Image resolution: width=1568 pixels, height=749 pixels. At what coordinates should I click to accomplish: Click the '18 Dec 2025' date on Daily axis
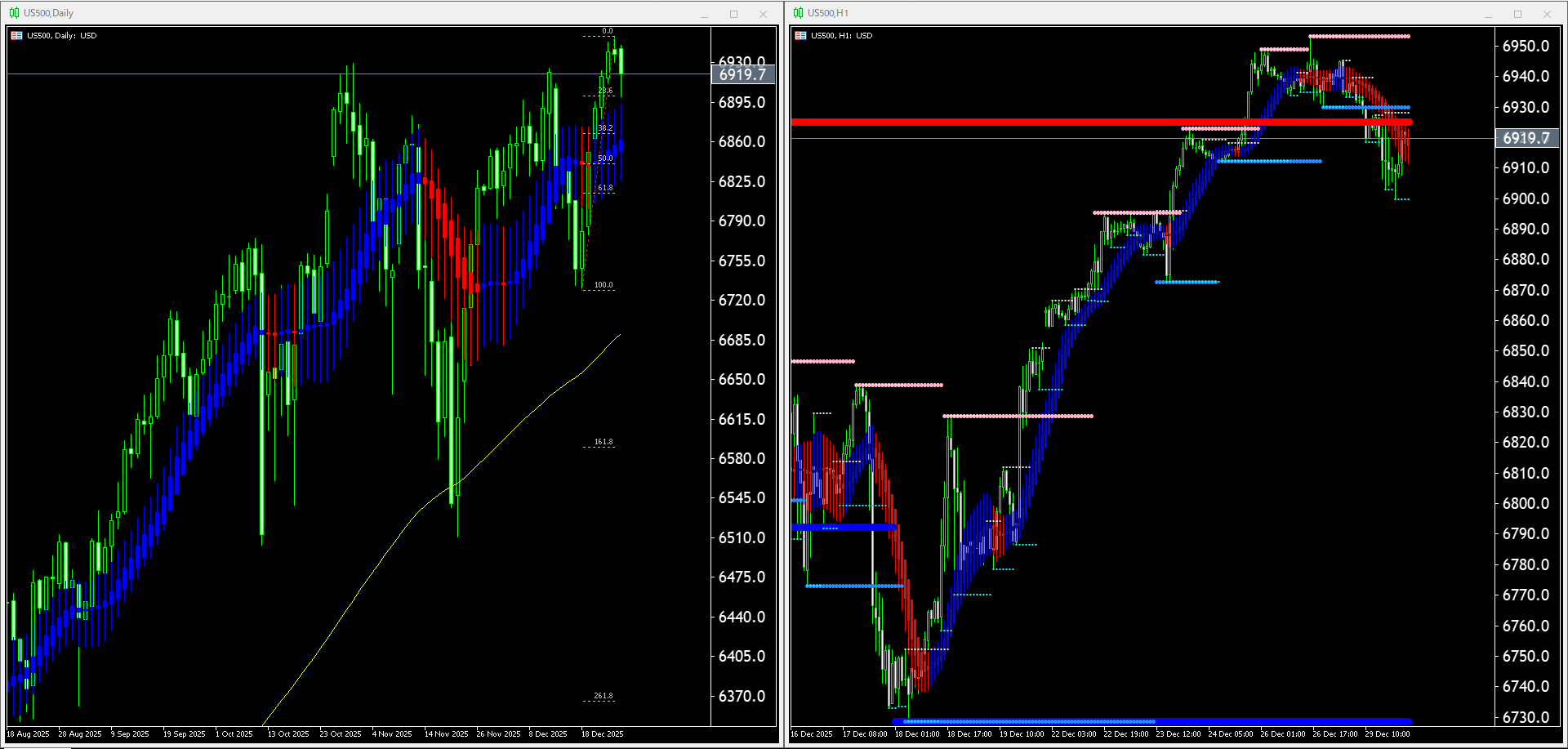click(x=602, y=734)
